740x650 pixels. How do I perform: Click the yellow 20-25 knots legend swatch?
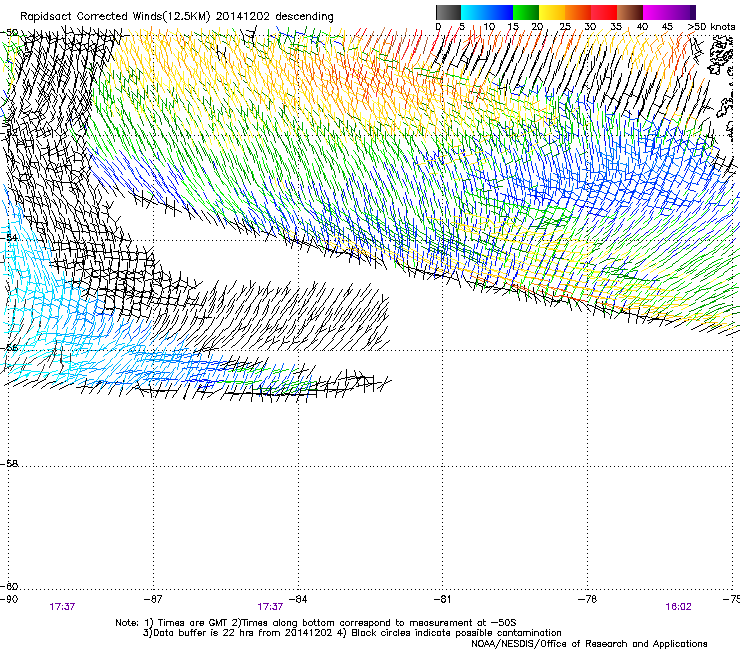point(552,12)
